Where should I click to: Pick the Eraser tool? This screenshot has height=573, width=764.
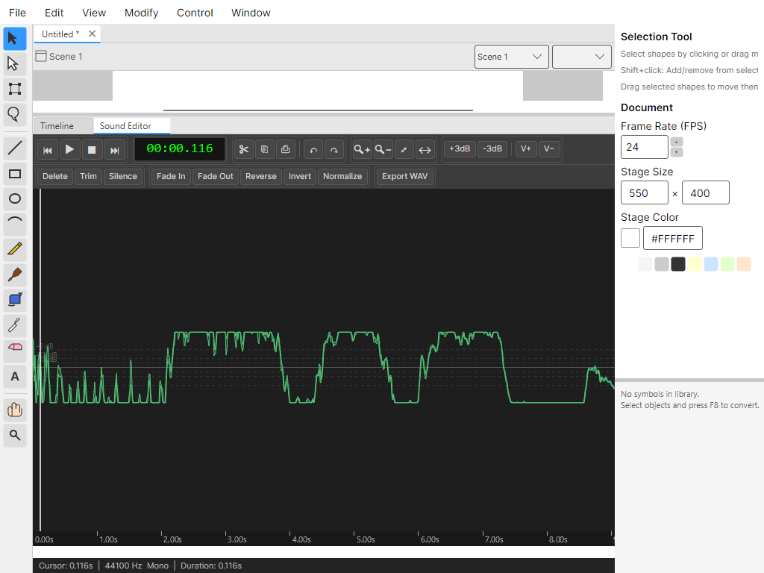click(15, 348)
